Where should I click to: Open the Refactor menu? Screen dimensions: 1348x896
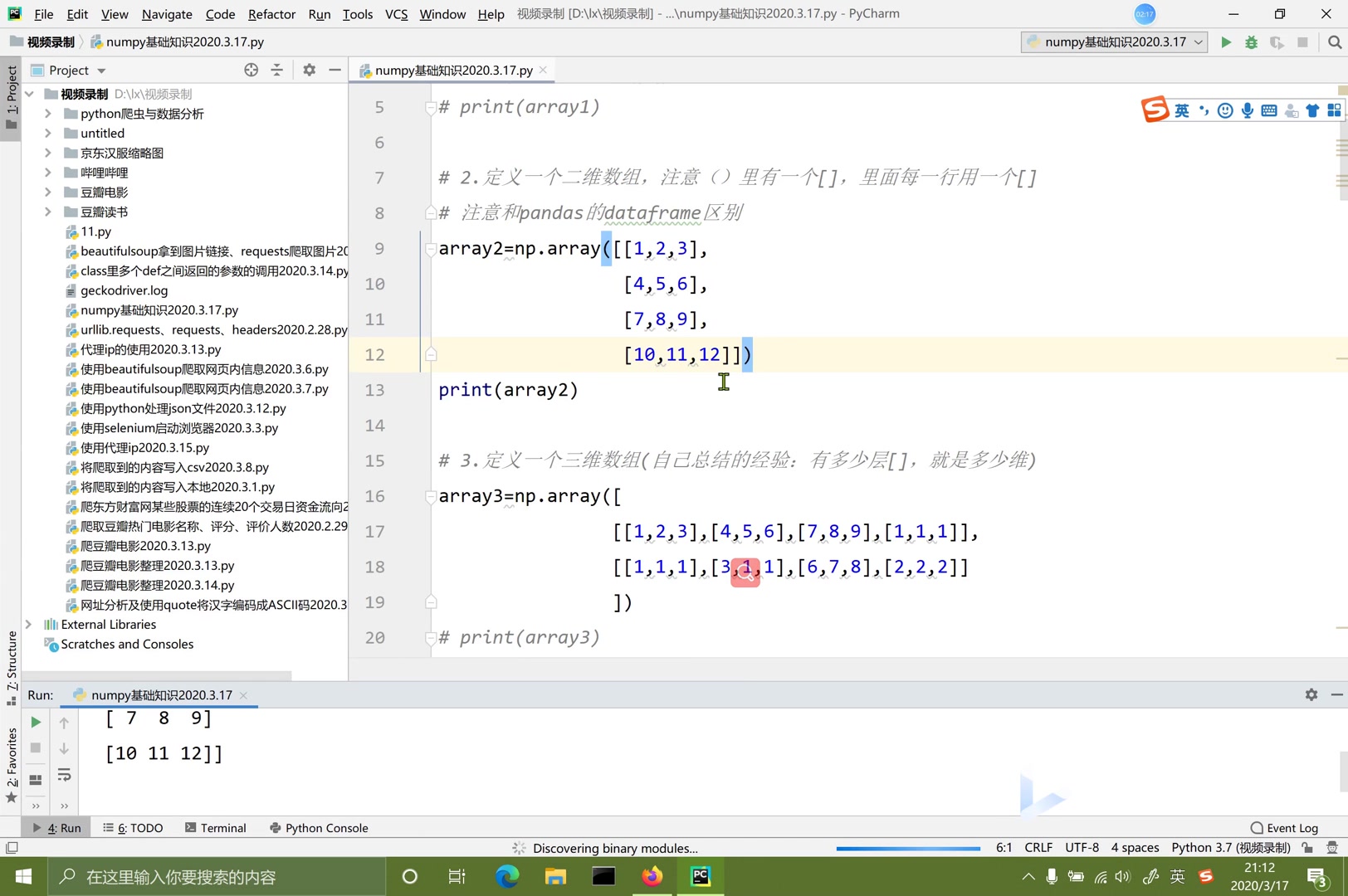pos(271,14)
